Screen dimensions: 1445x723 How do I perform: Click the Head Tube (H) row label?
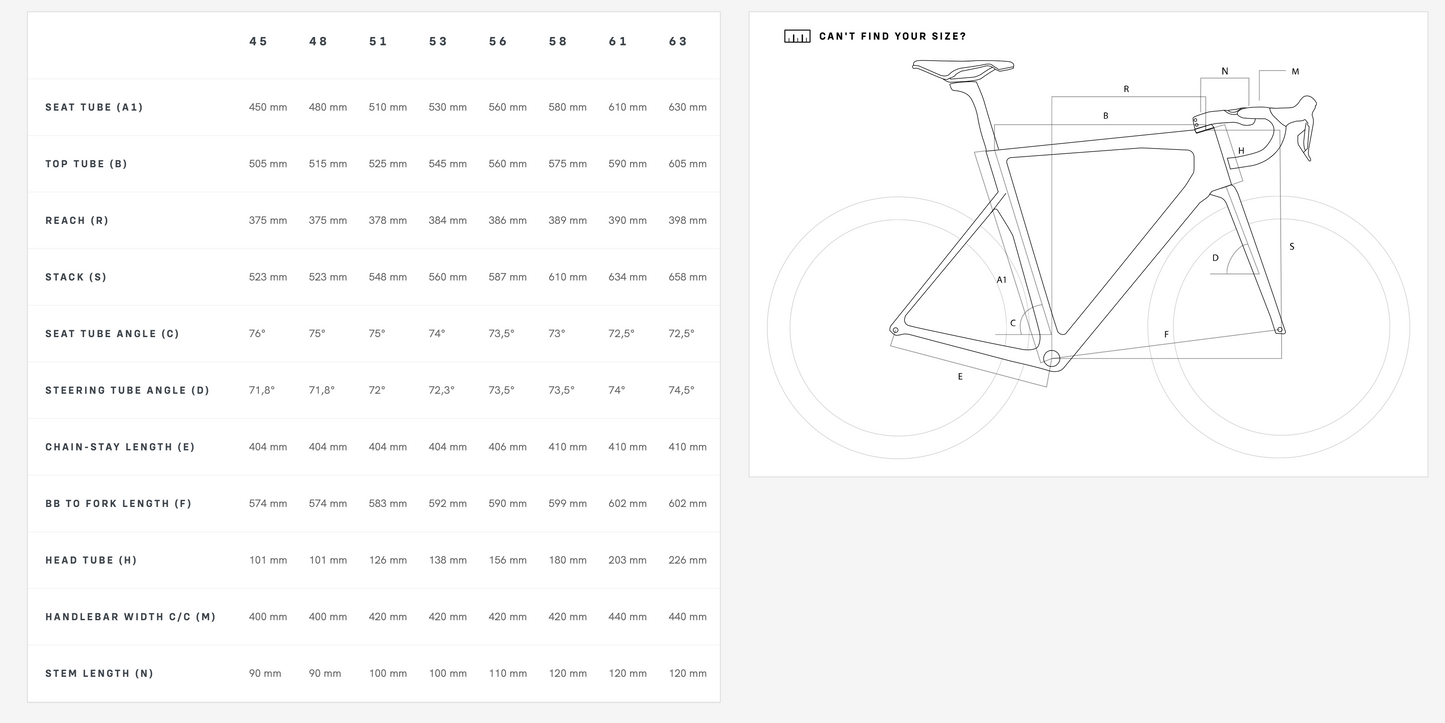click(x=91, y=560)
